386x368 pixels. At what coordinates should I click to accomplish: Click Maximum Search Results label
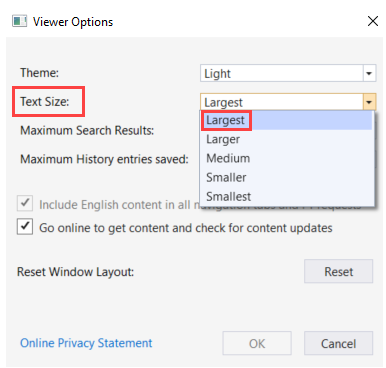tap(87, 130)
